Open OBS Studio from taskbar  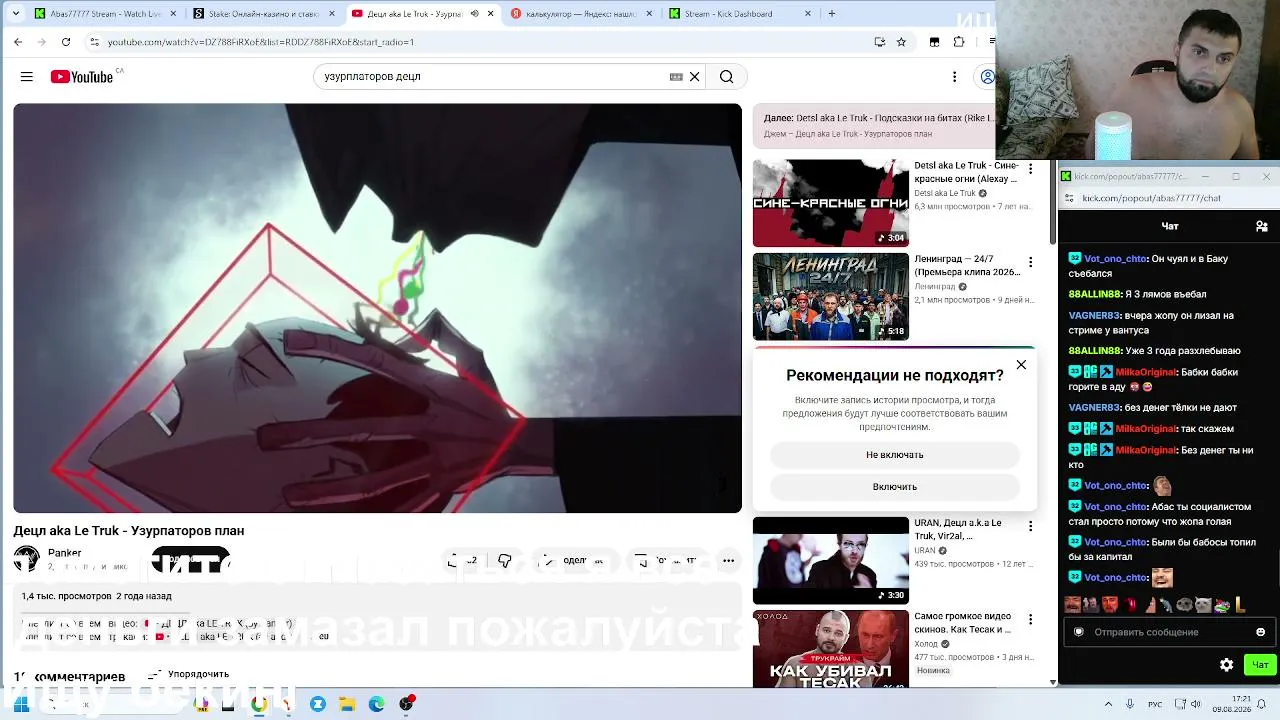pos(407,704)
